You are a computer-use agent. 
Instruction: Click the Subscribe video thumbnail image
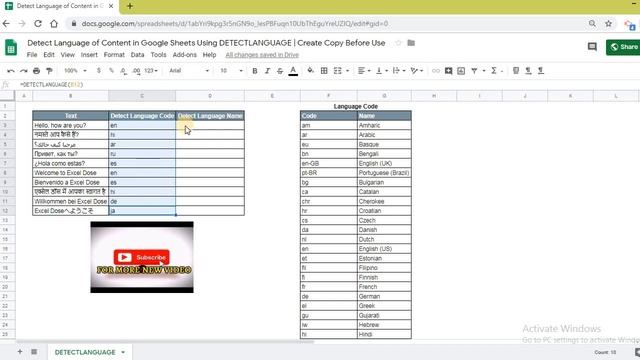pos(142,257)
